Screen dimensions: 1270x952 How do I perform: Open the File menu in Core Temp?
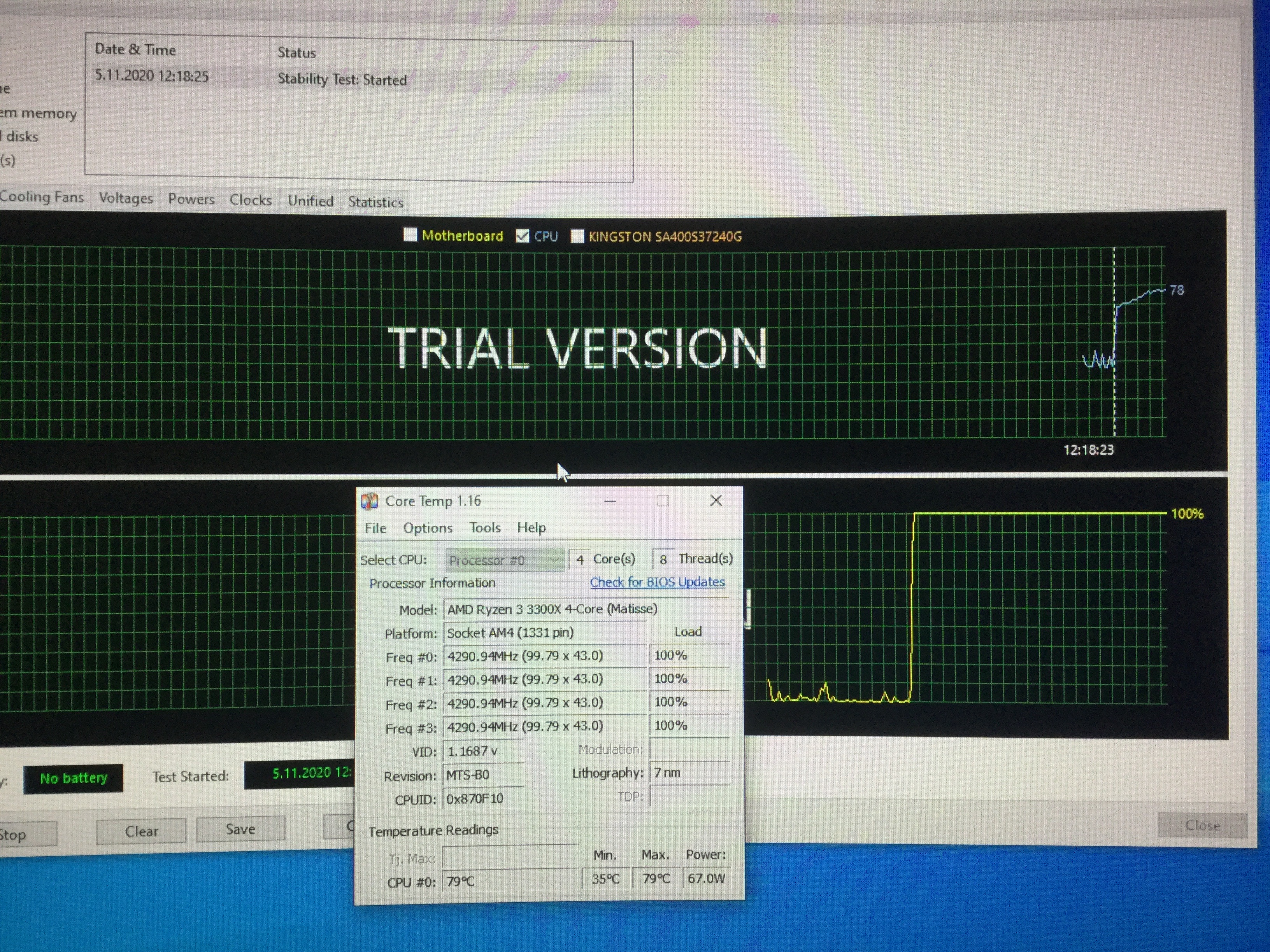click(375, 528)
